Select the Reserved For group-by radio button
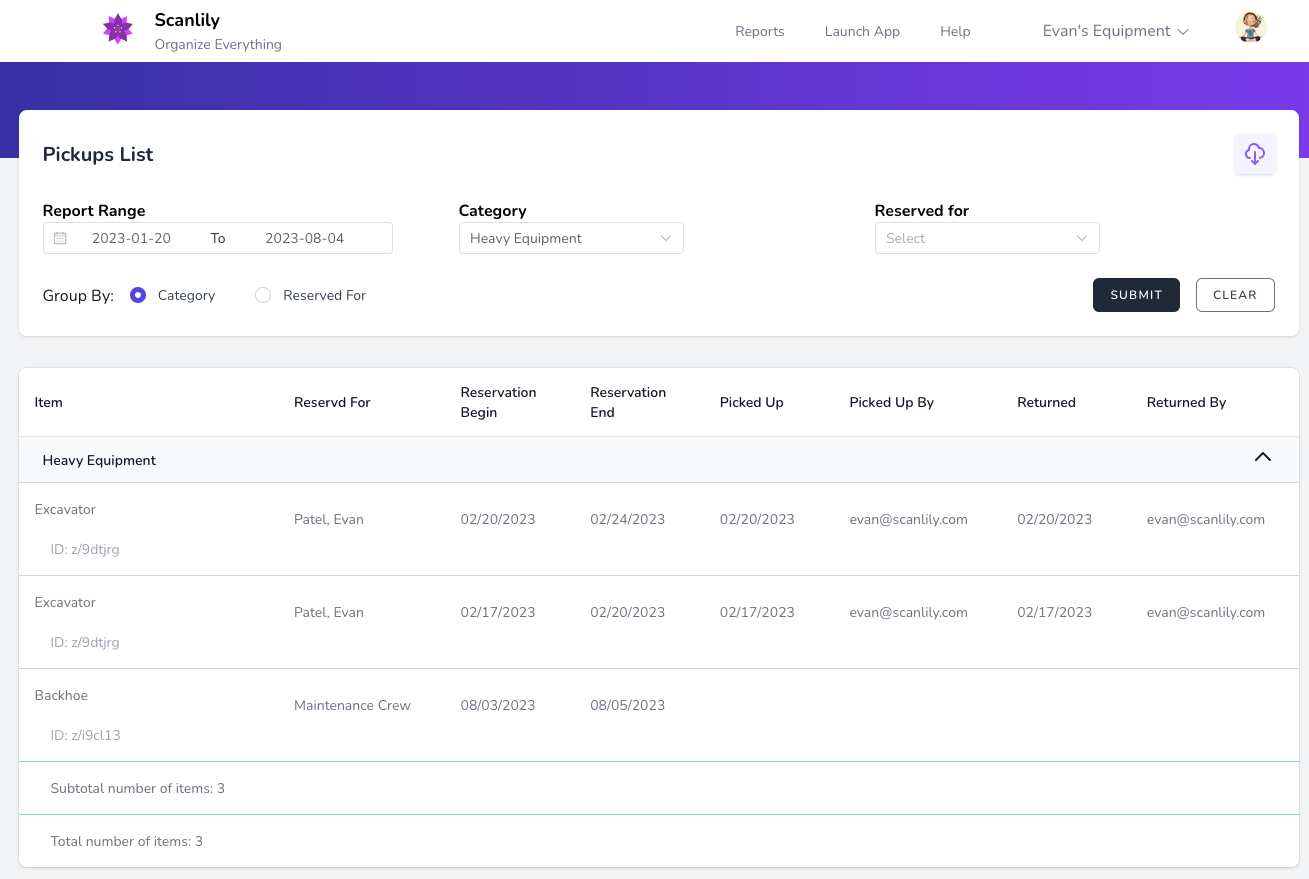Image resolution: width=1309 pixels, height=879 pixels. (263, 295)
